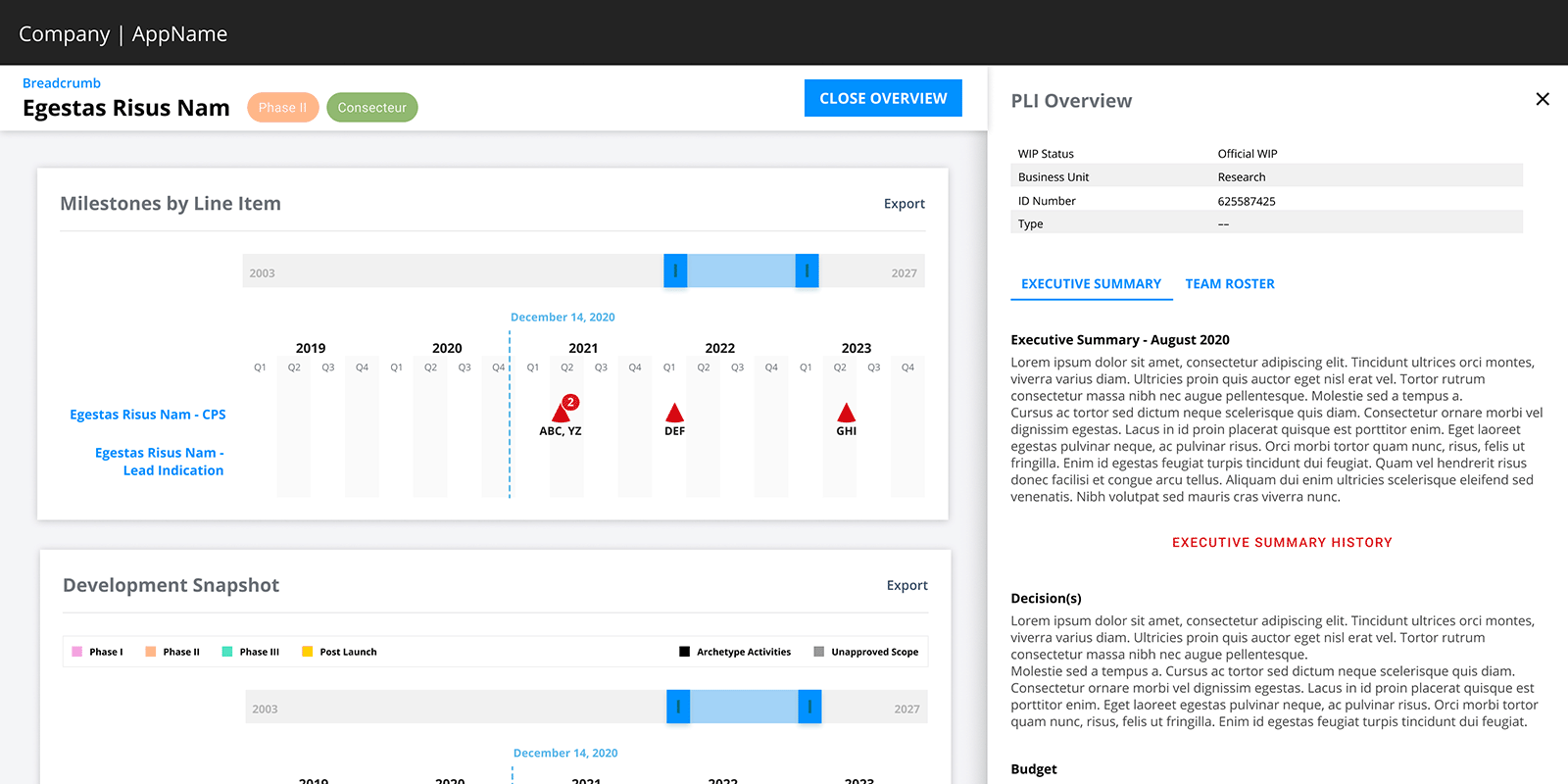
Task: Click the Post Launch yellow legend swatch
Action: (x=308, y=652)
